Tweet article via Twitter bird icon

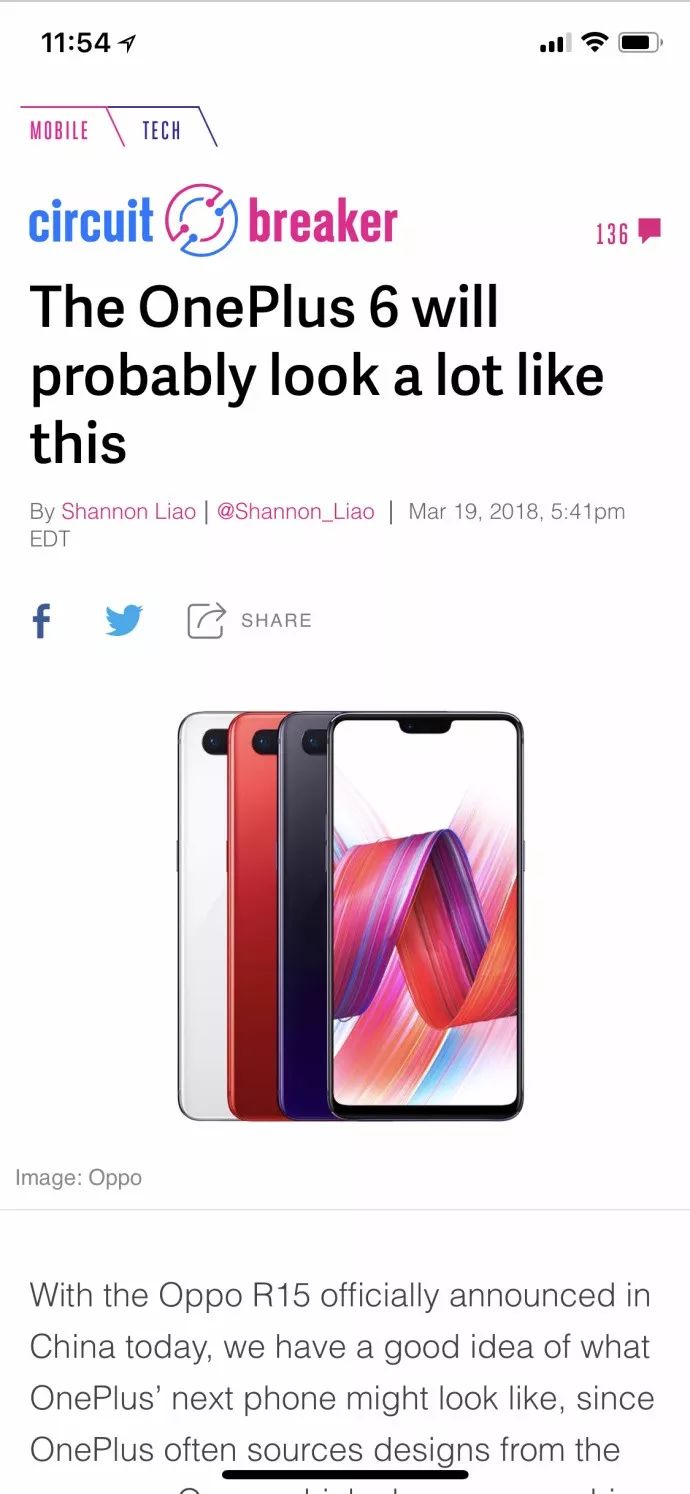[124, 621]
